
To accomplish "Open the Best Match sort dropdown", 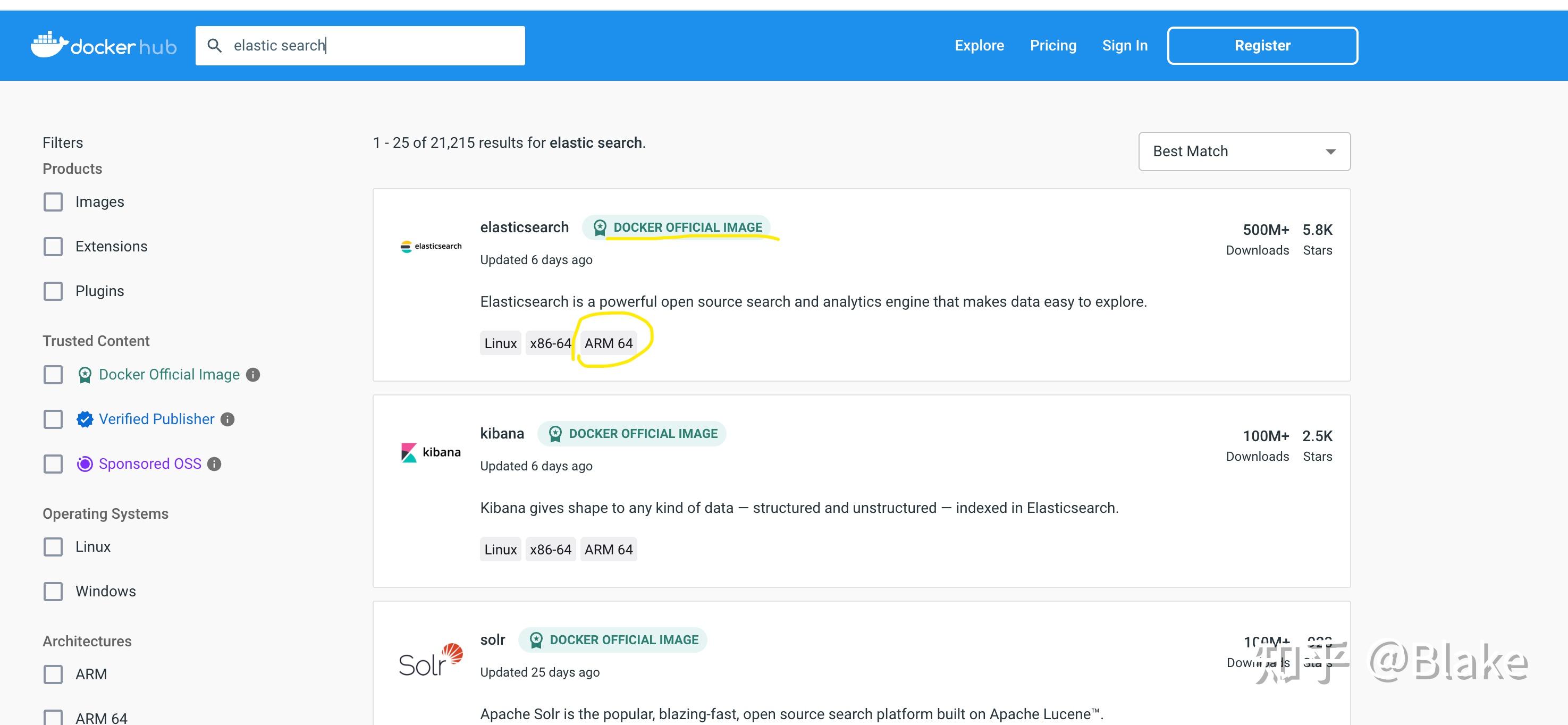I will pyautogui.click(x=1244, y=151).
